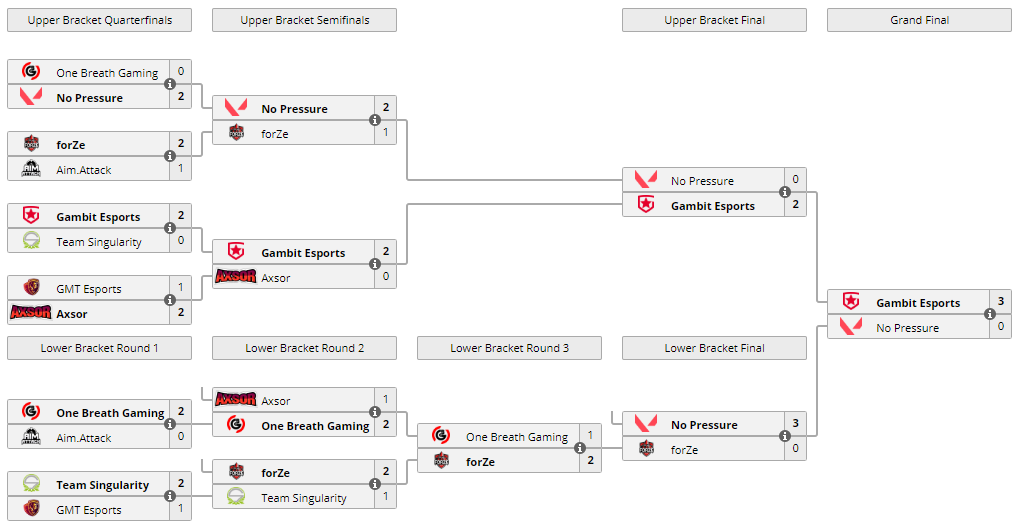Click the Axsor logo in Lower Bracket Round 2
1023x528 pixels.
[236, 400]
